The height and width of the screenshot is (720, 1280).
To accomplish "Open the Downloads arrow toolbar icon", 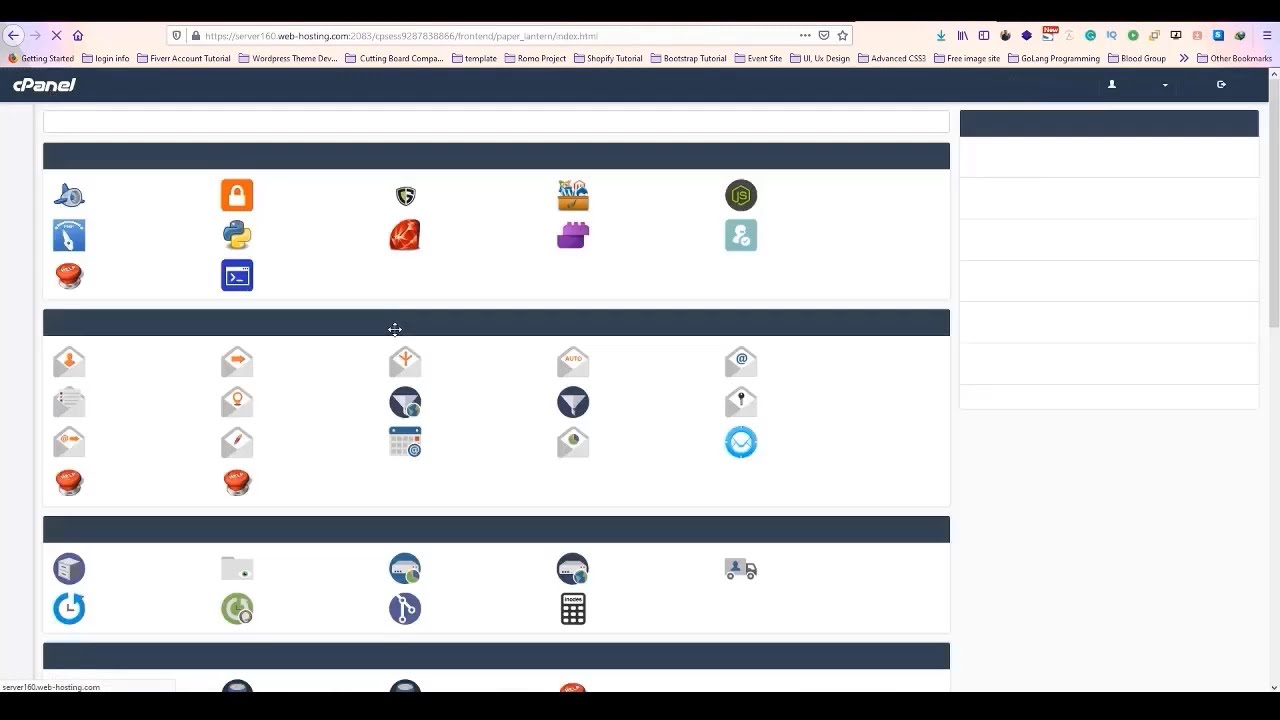I will point(941,35).
